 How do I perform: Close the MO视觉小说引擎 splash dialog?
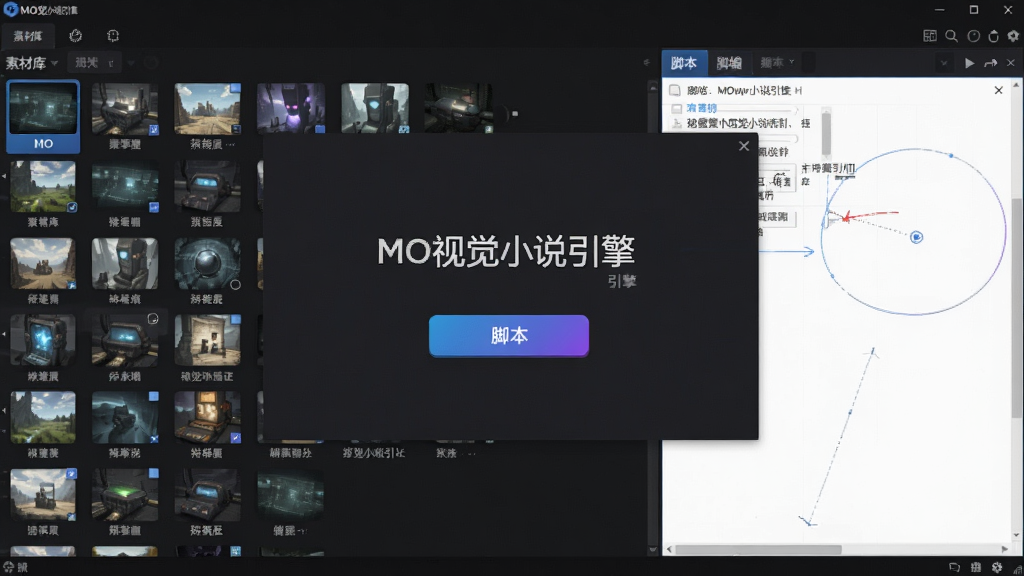point(744,146)
